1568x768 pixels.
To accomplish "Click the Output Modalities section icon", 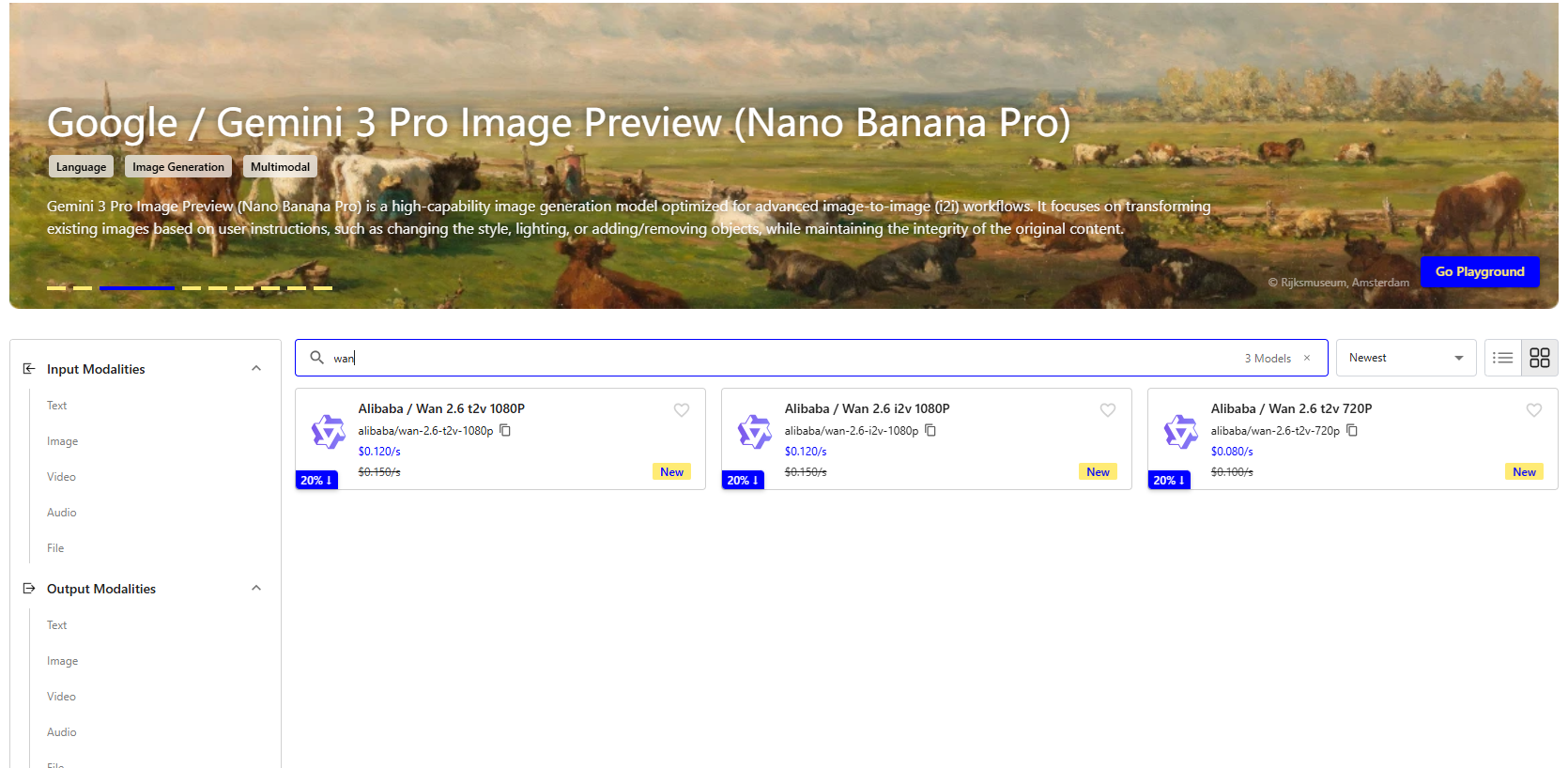I will point(29,589).
